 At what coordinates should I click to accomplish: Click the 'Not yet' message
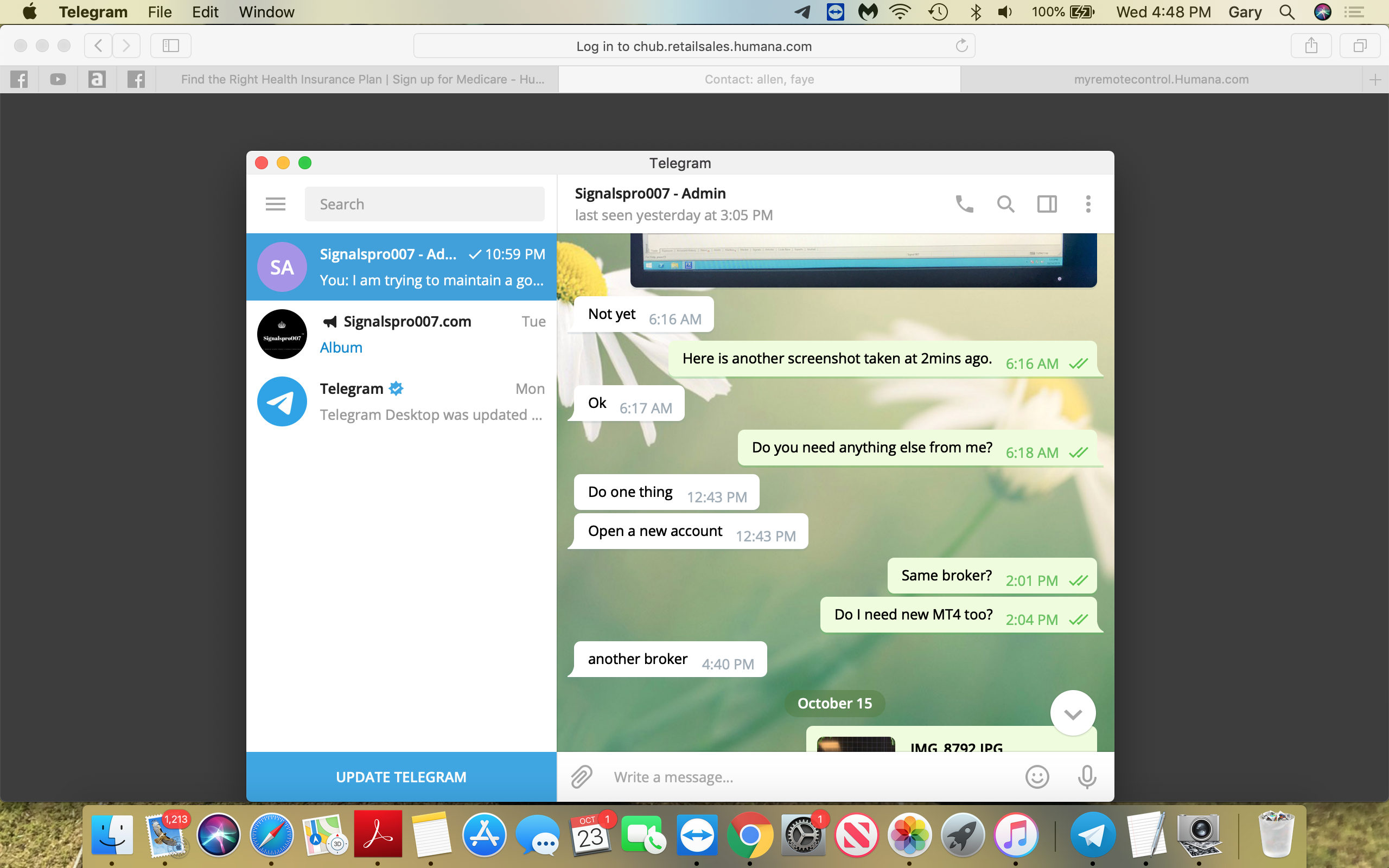pyautogui.click(x=643, y=314)
